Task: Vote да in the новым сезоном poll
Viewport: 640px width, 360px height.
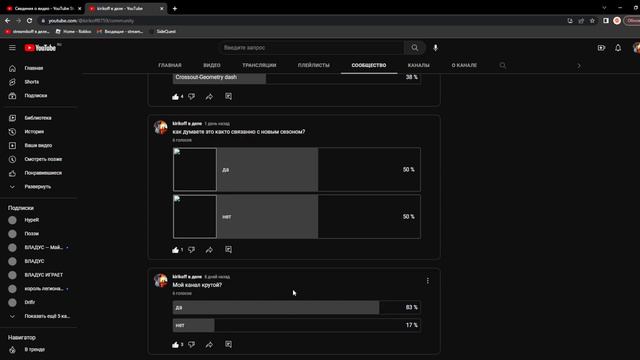Action: pos(297,169)
